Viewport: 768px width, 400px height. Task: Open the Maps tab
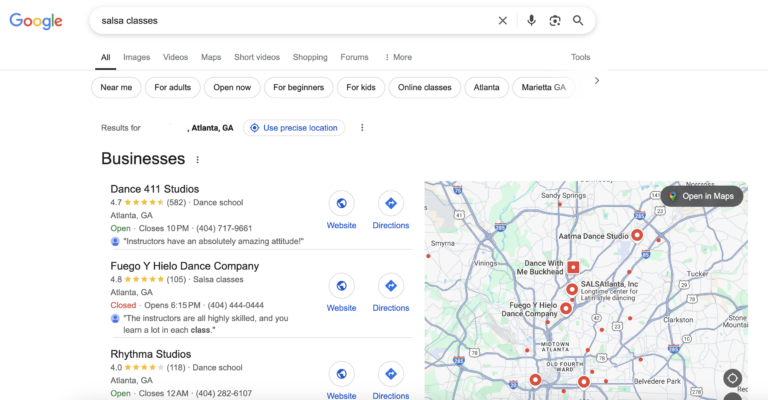click(x=211, y=57)
